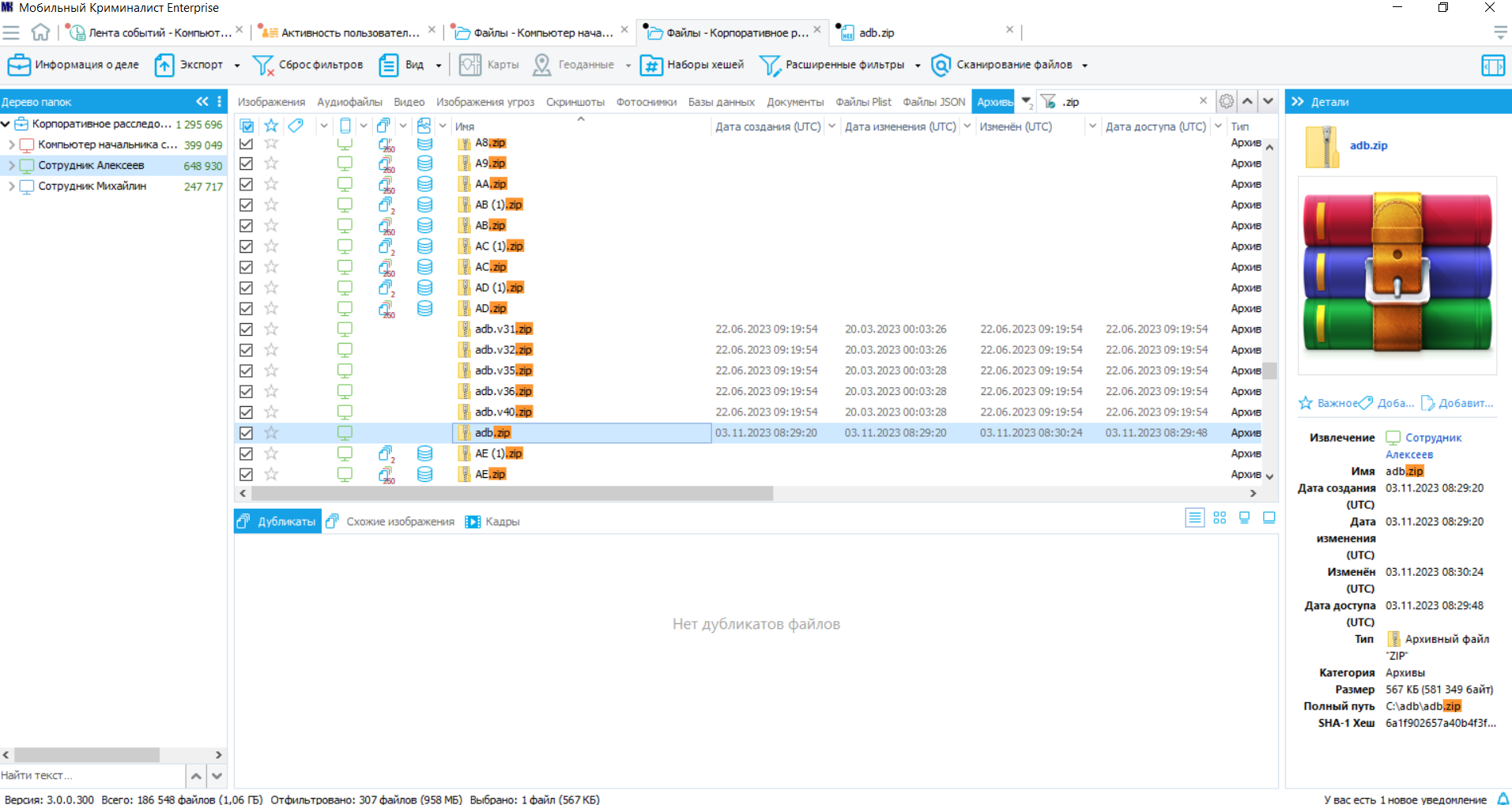Open the Home page icon

(40, 32)
